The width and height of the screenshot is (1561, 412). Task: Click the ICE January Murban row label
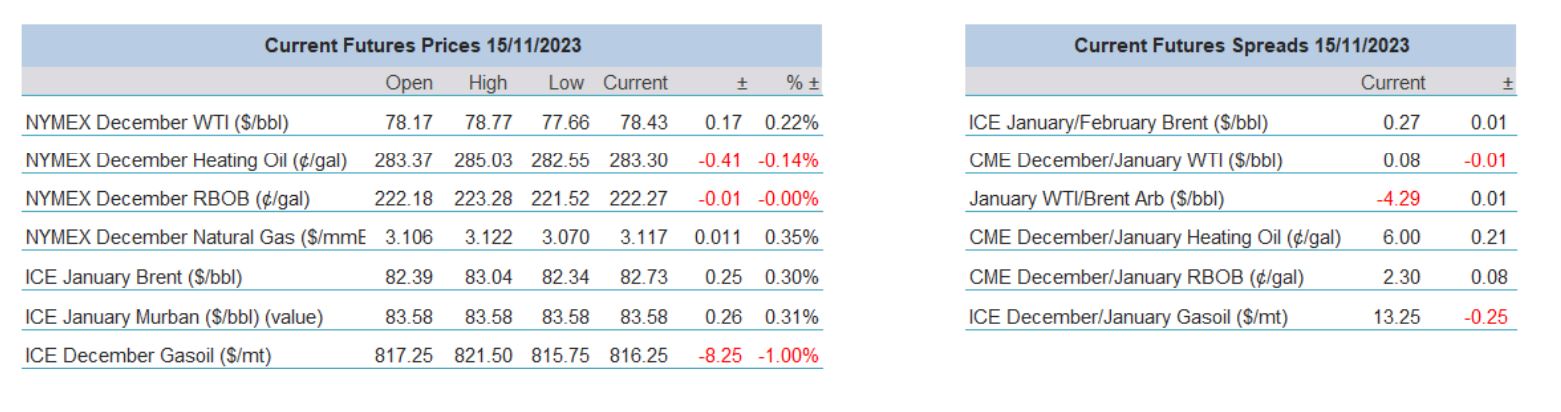click(174, 318)
